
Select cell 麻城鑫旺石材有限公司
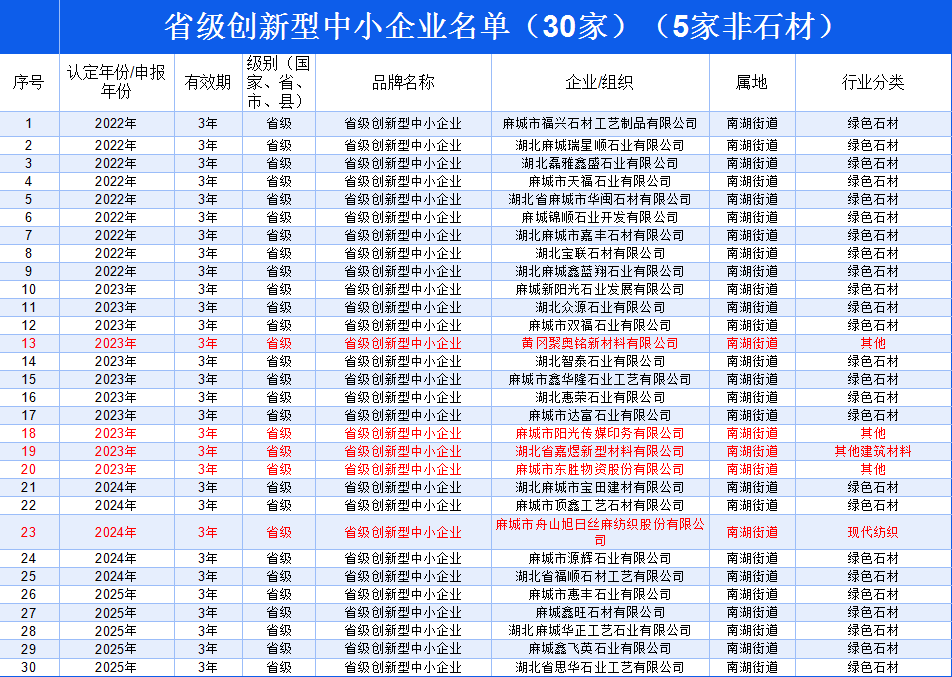(x=600, y=613)
